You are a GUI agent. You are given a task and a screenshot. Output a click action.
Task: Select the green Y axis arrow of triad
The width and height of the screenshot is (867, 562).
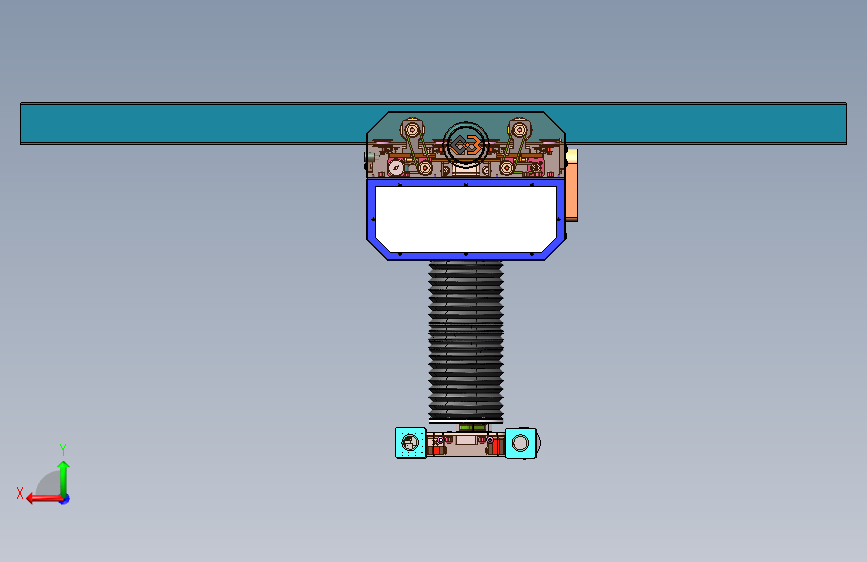point(64,478)
